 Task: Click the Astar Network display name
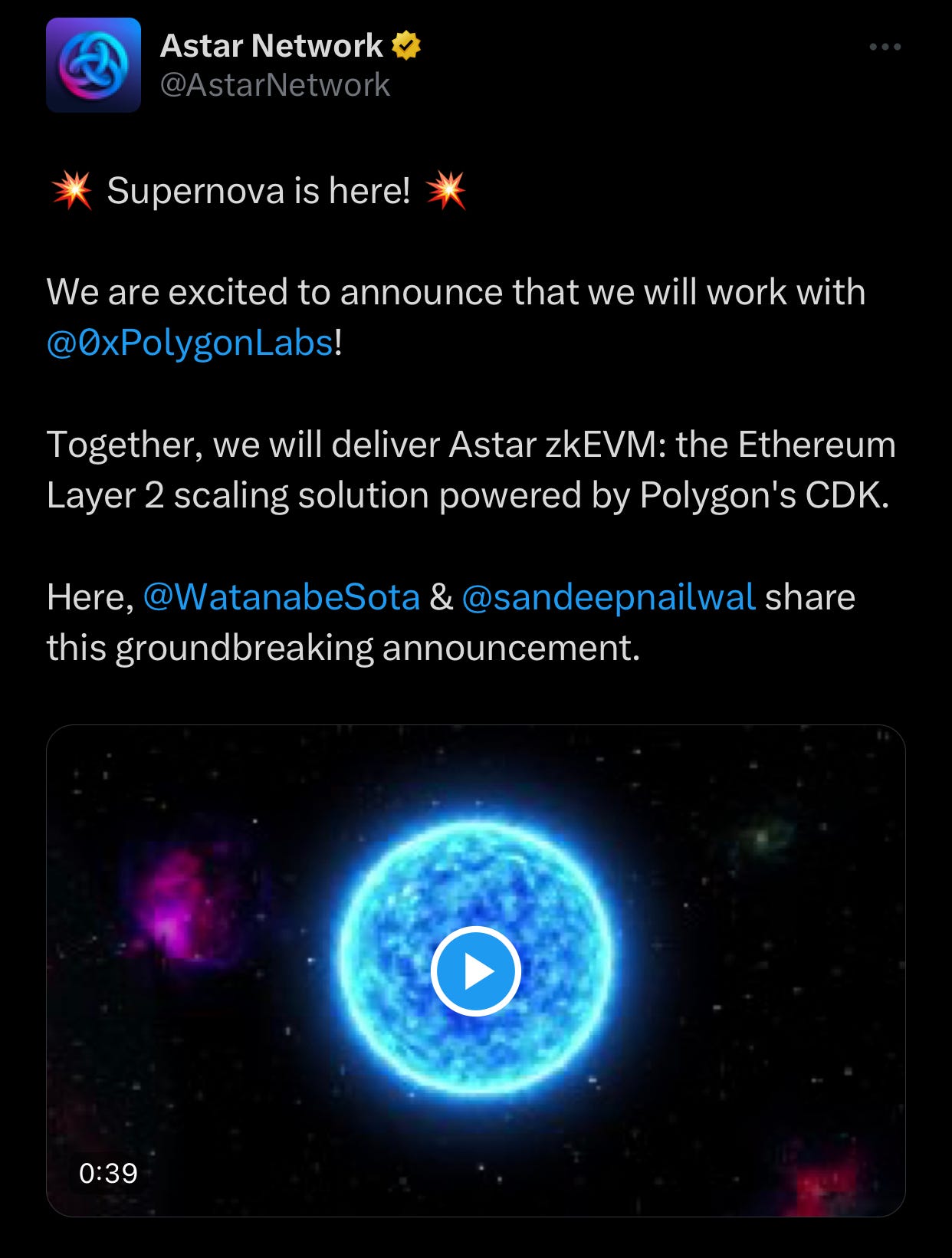[271, 46]
